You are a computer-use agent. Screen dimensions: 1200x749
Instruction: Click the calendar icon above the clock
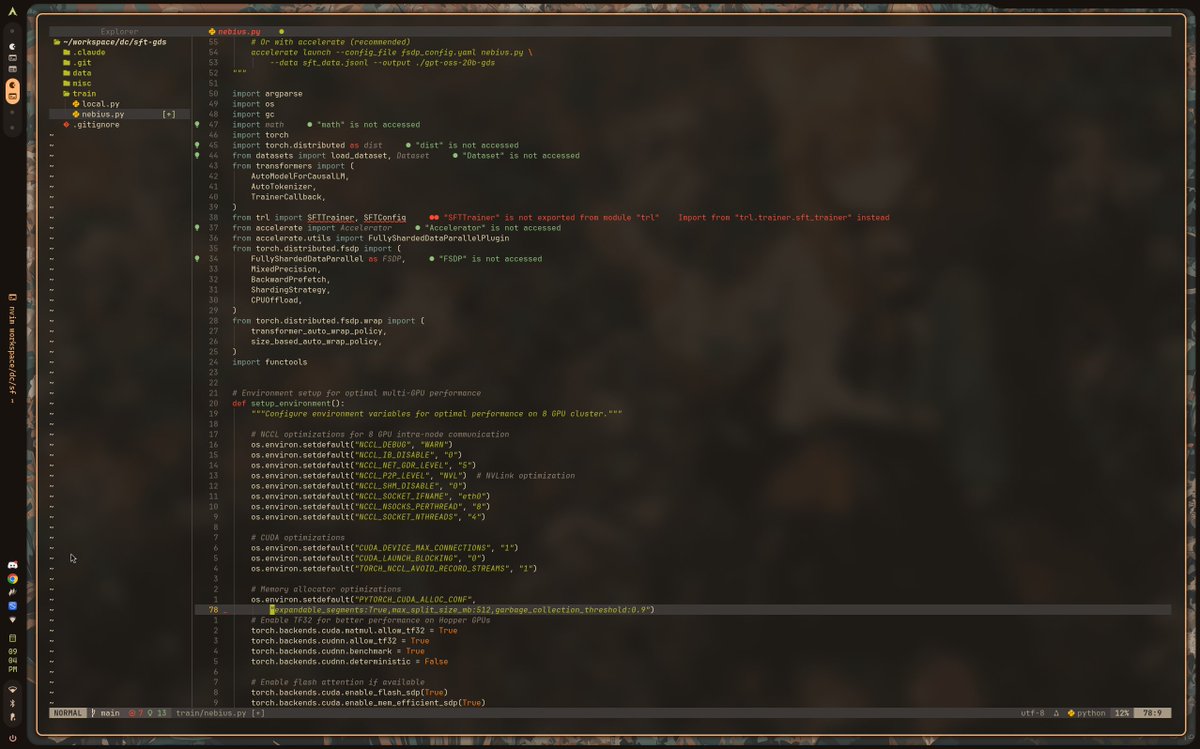(x=12, y=638)
